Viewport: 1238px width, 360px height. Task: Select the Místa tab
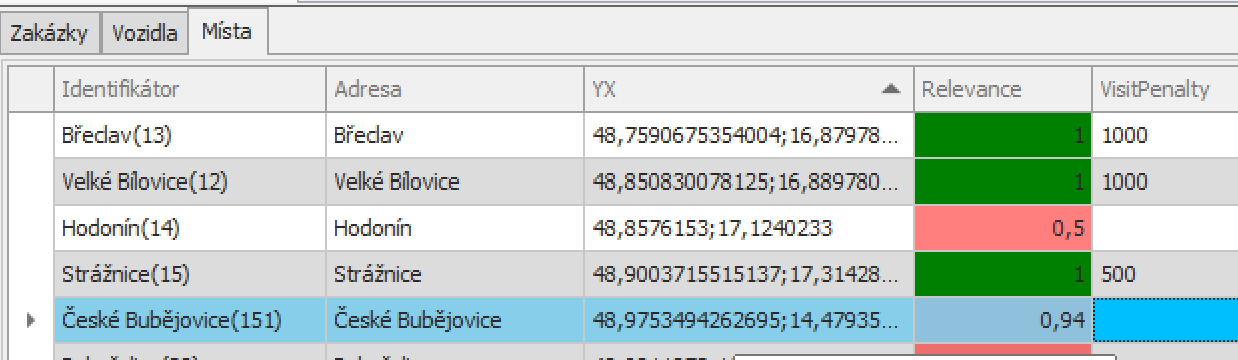click(x=226, y=32)
